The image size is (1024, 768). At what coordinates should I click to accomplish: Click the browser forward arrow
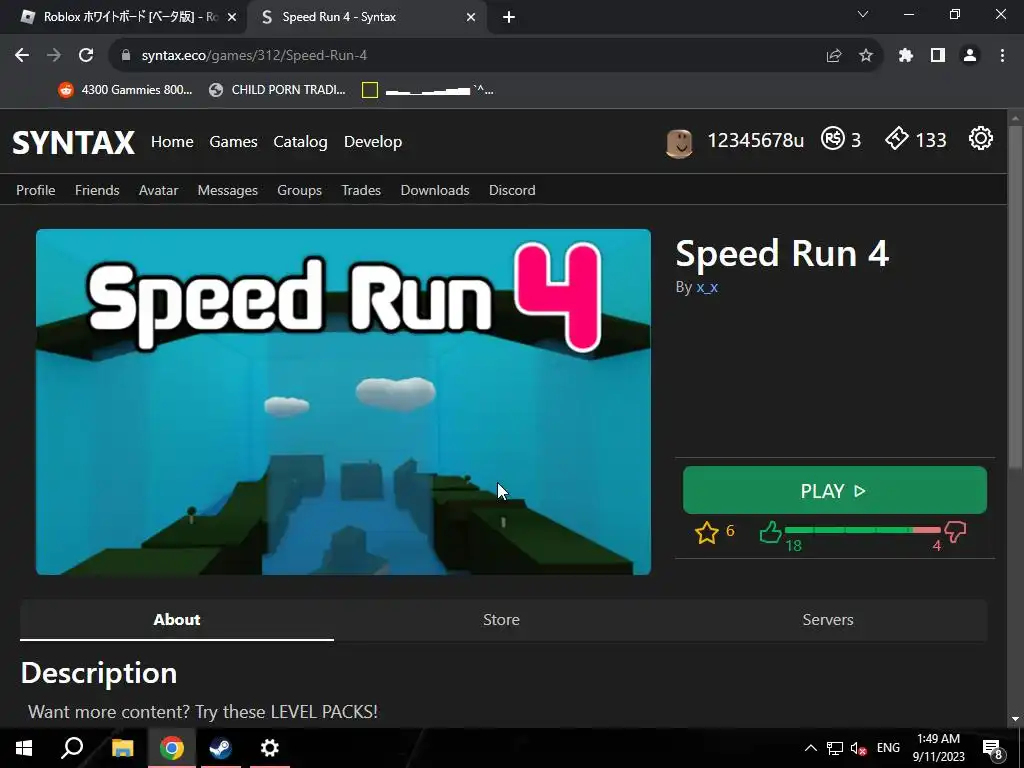54,56
